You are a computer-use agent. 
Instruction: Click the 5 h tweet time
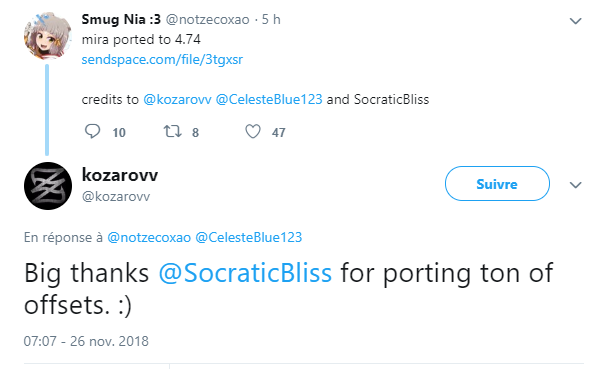pos(271,19)
